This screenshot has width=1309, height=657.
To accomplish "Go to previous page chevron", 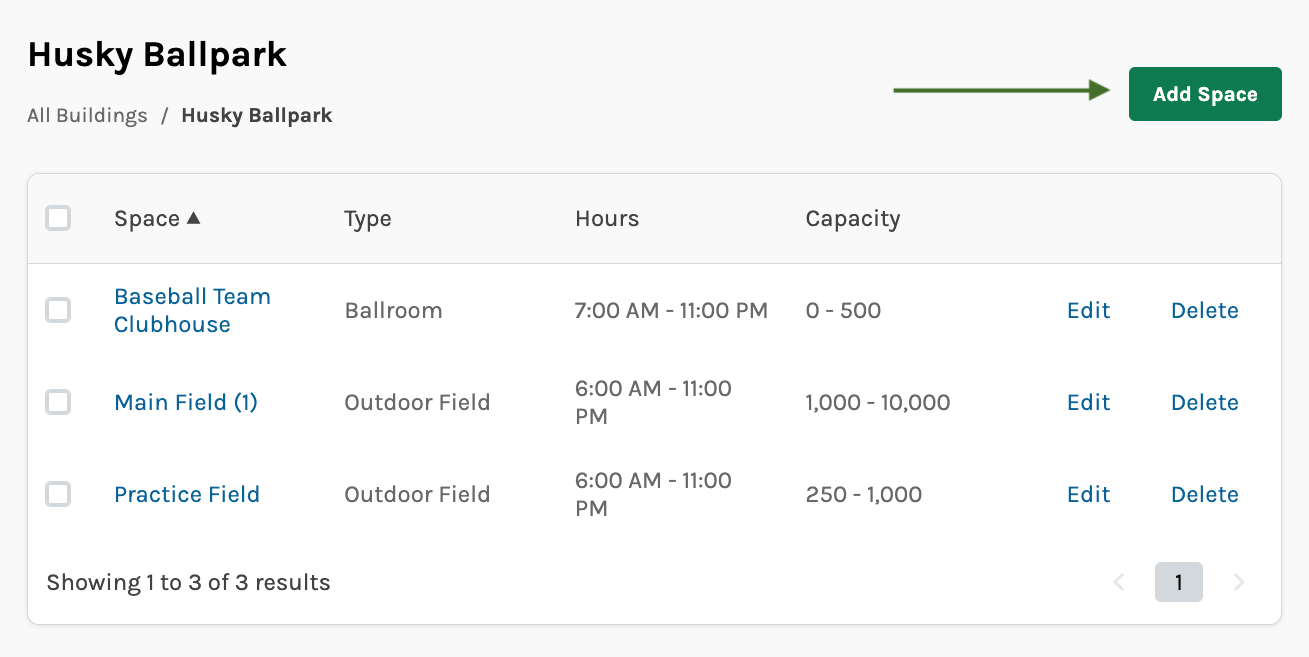I will pos(1119,582).
